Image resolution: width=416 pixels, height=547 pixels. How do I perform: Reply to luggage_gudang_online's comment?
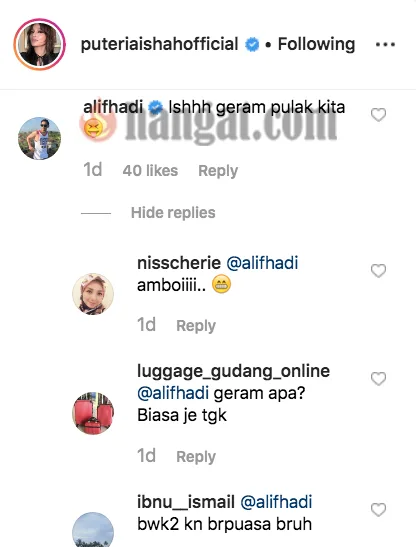pyautogui.click(x=196, y=457)
